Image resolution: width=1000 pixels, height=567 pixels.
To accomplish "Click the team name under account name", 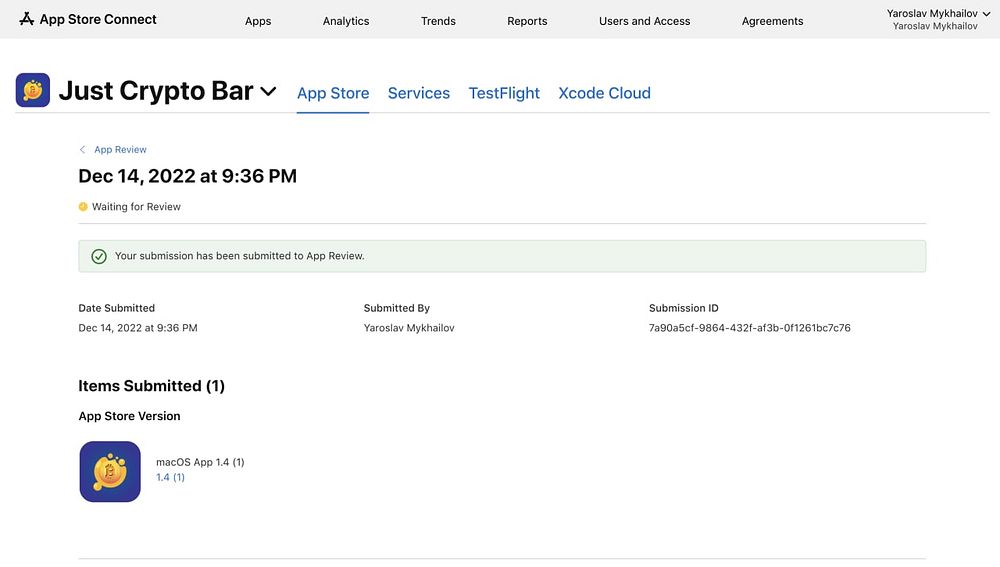I will (935, 26).
